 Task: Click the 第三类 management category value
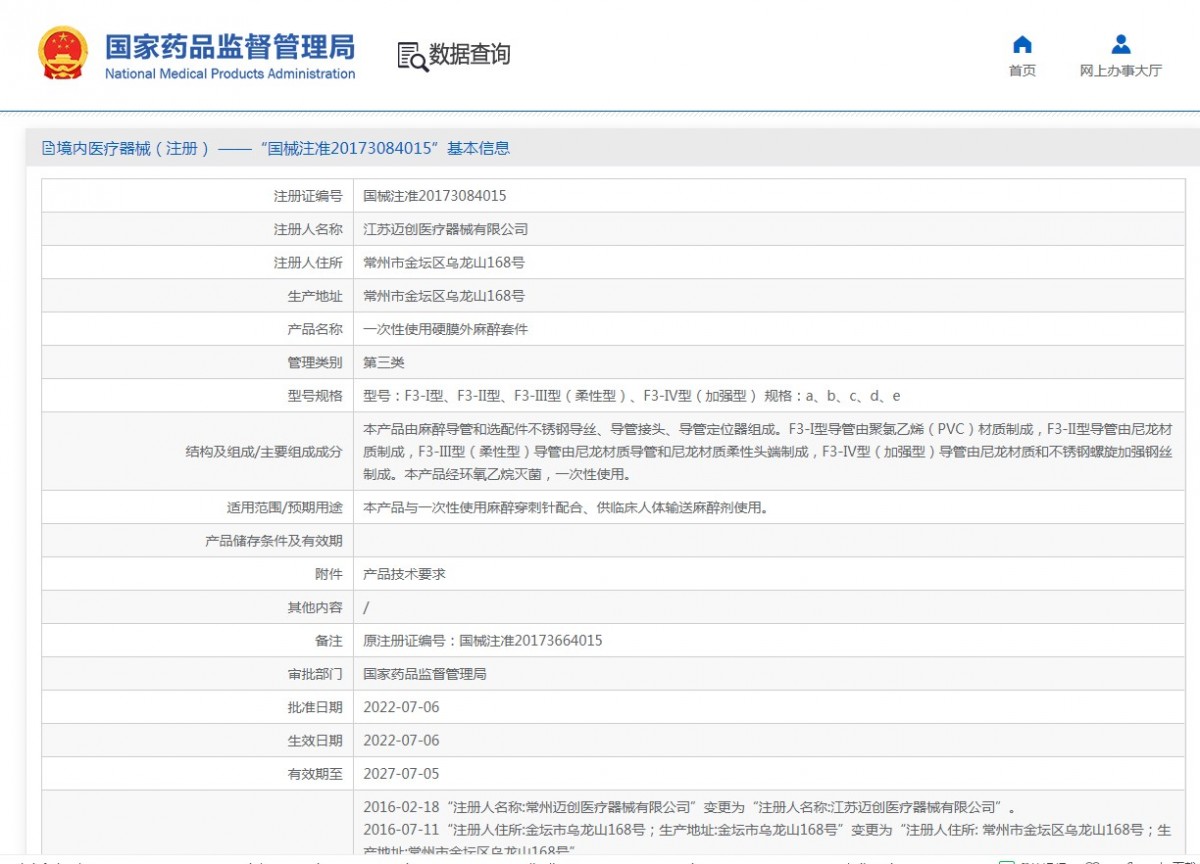(x=384, y=362)
